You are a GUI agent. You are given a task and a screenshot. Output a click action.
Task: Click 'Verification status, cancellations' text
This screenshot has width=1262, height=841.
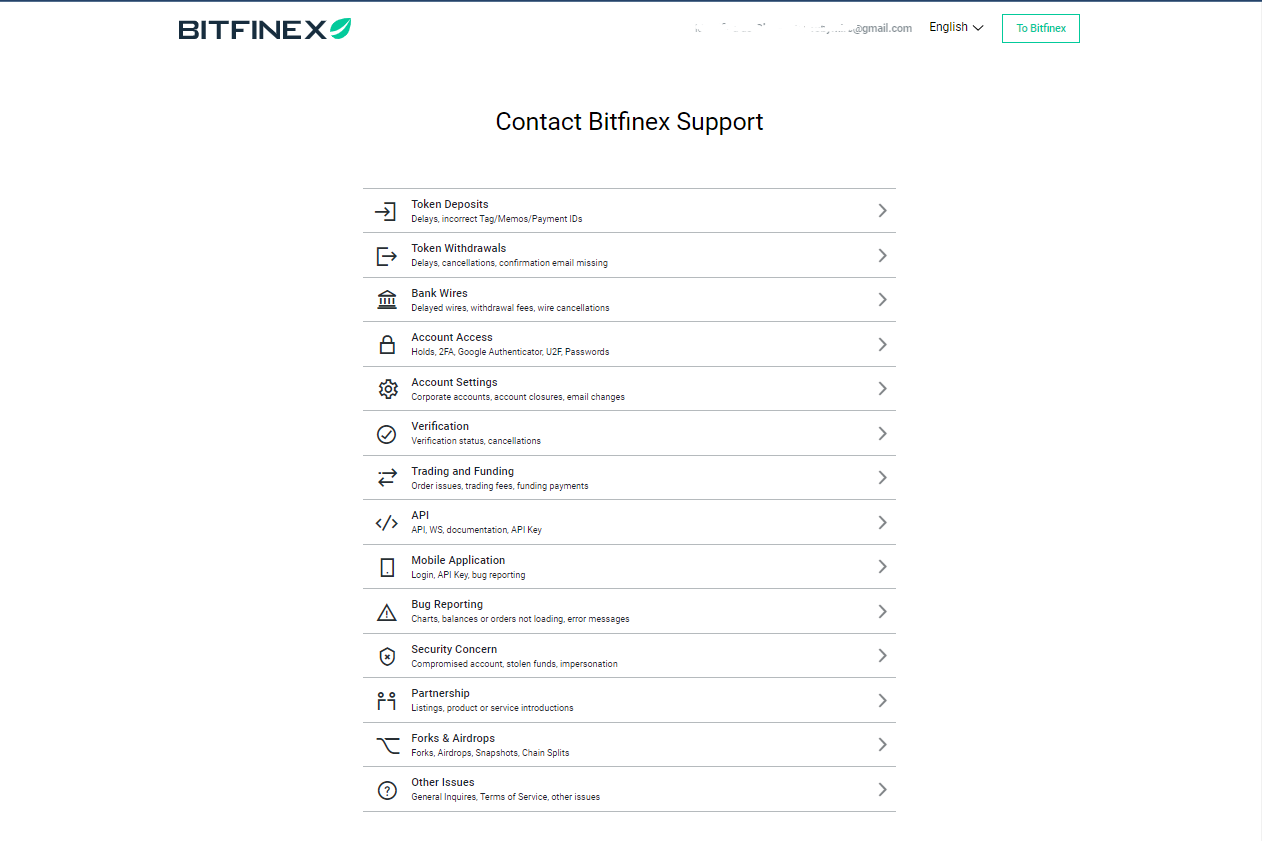(x=476, y=441)
